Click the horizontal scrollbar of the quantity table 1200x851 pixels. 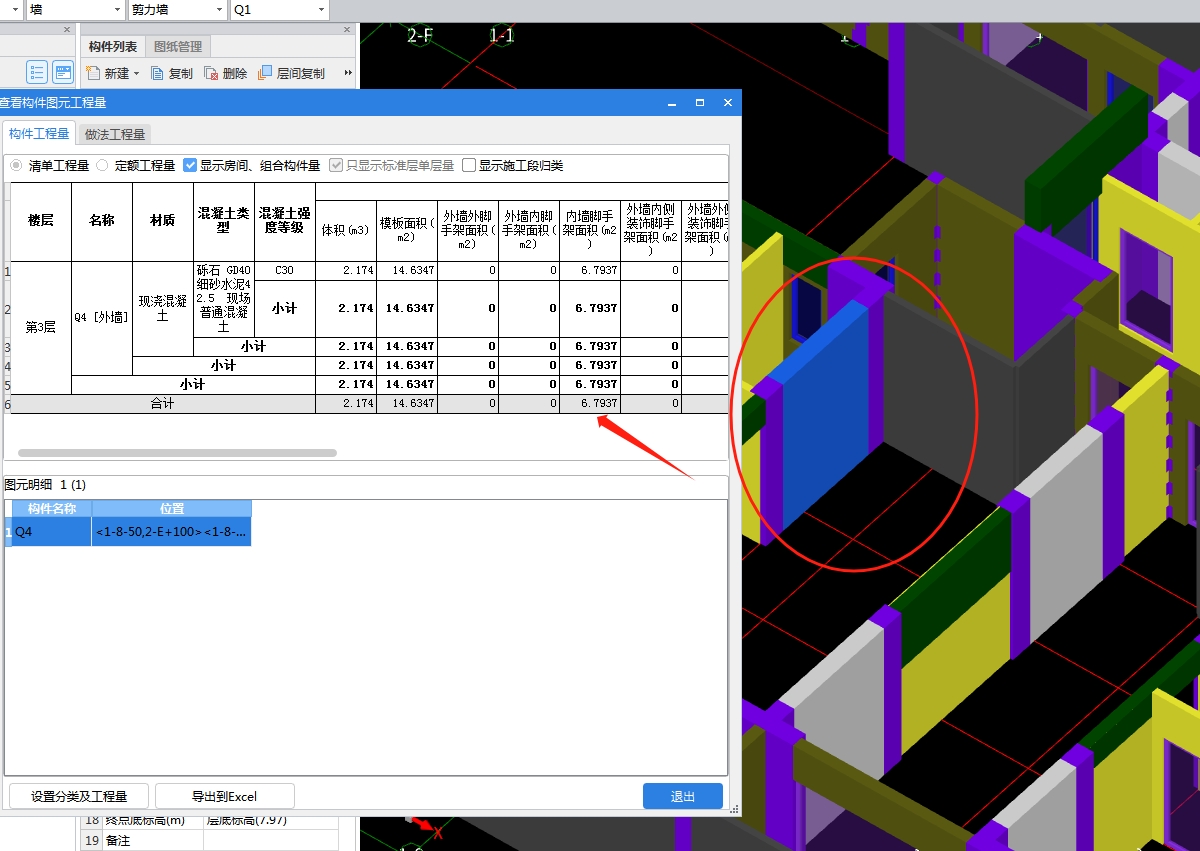click(177, 453)
